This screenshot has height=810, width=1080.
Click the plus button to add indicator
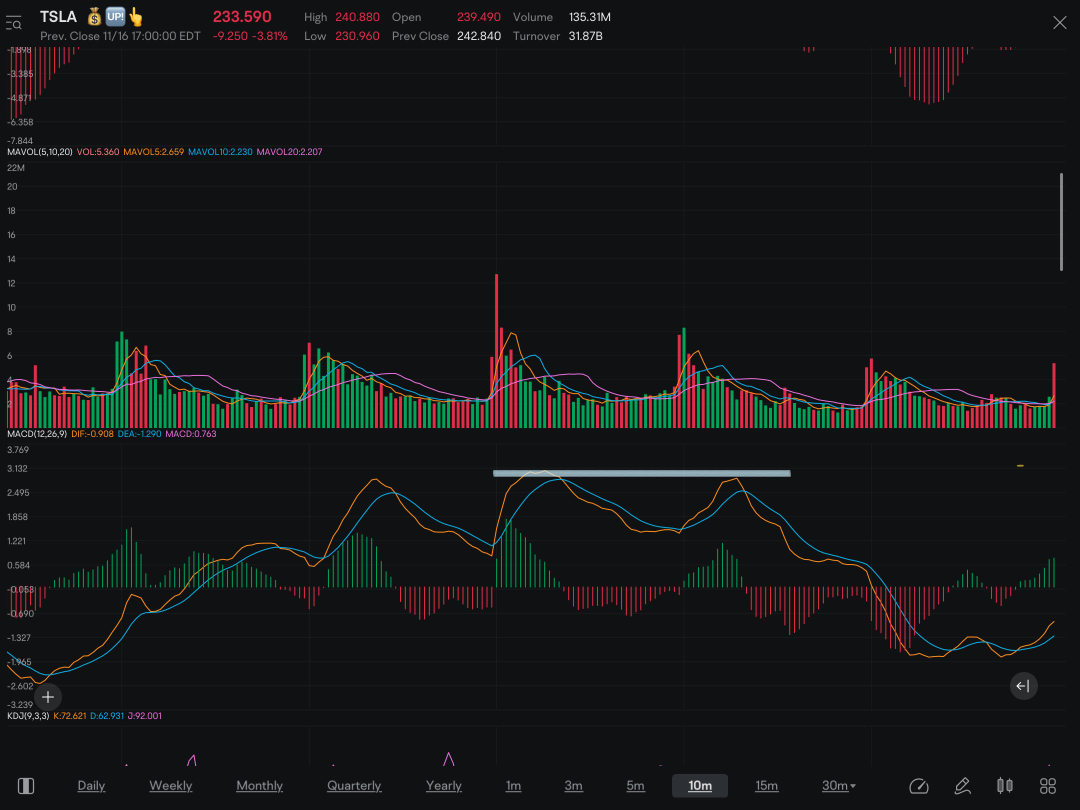click(48, 697)
